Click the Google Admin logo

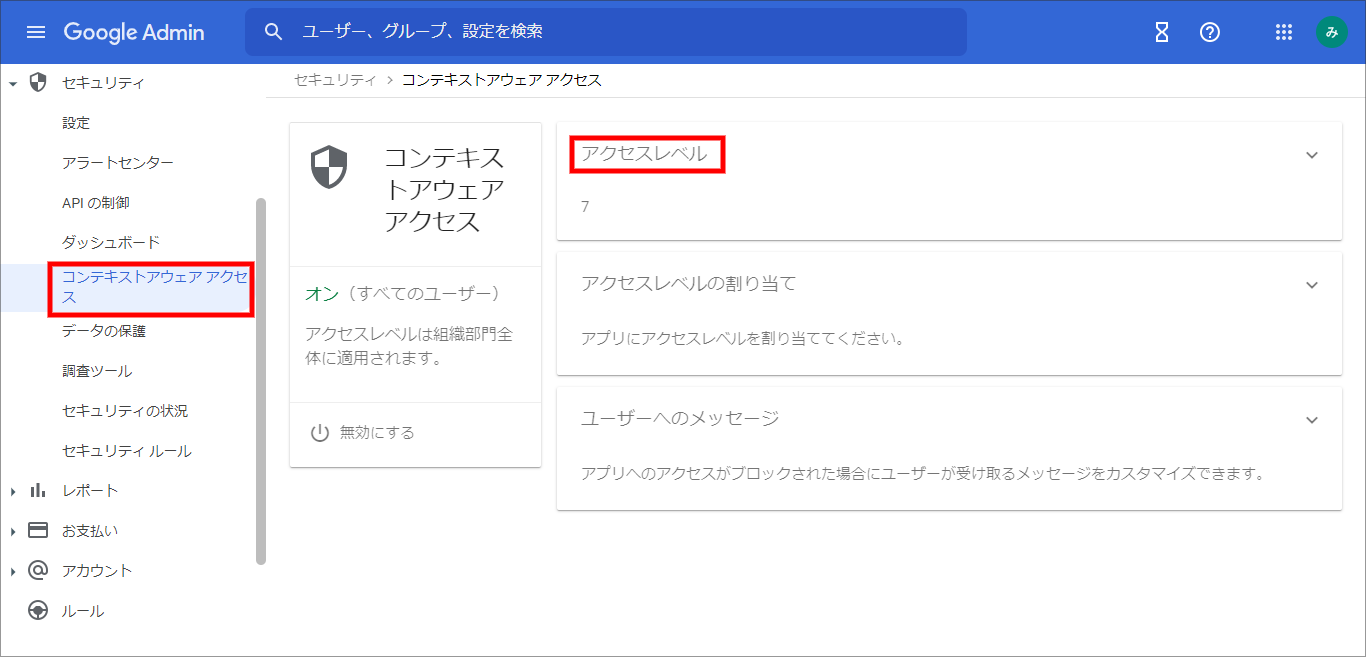point(134,32)
